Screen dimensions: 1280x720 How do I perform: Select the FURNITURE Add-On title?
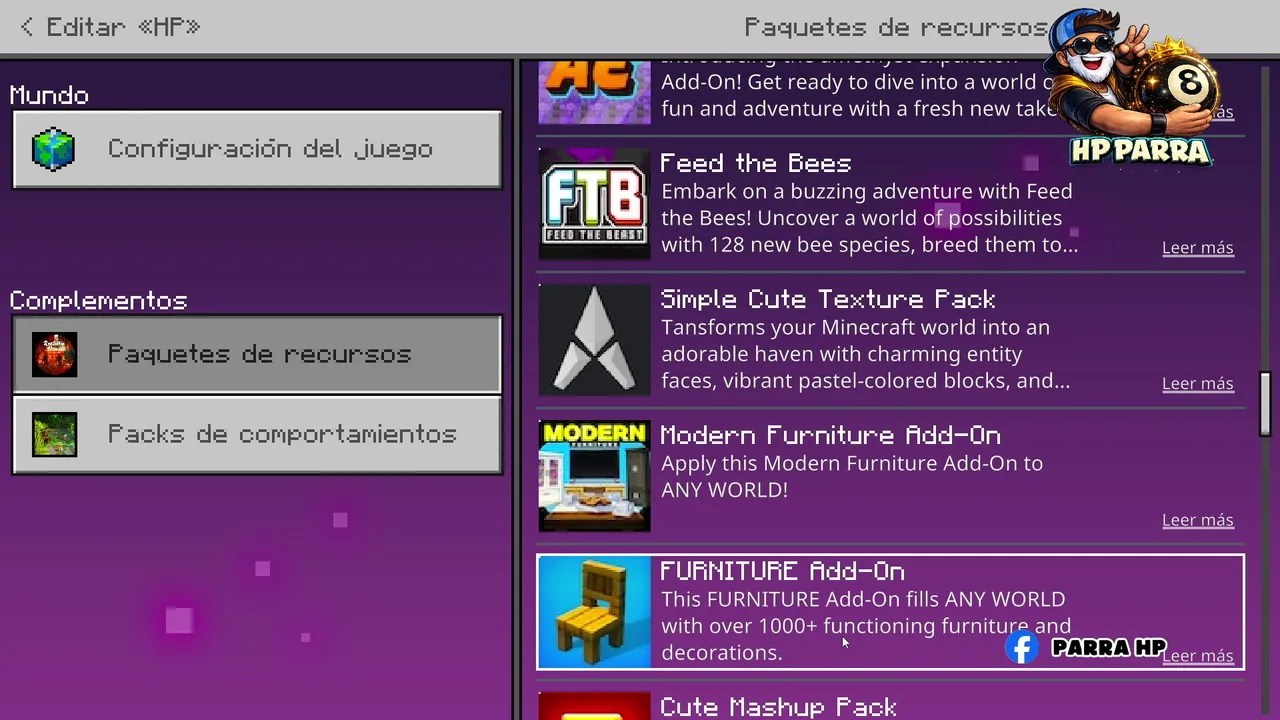[782, 571]
